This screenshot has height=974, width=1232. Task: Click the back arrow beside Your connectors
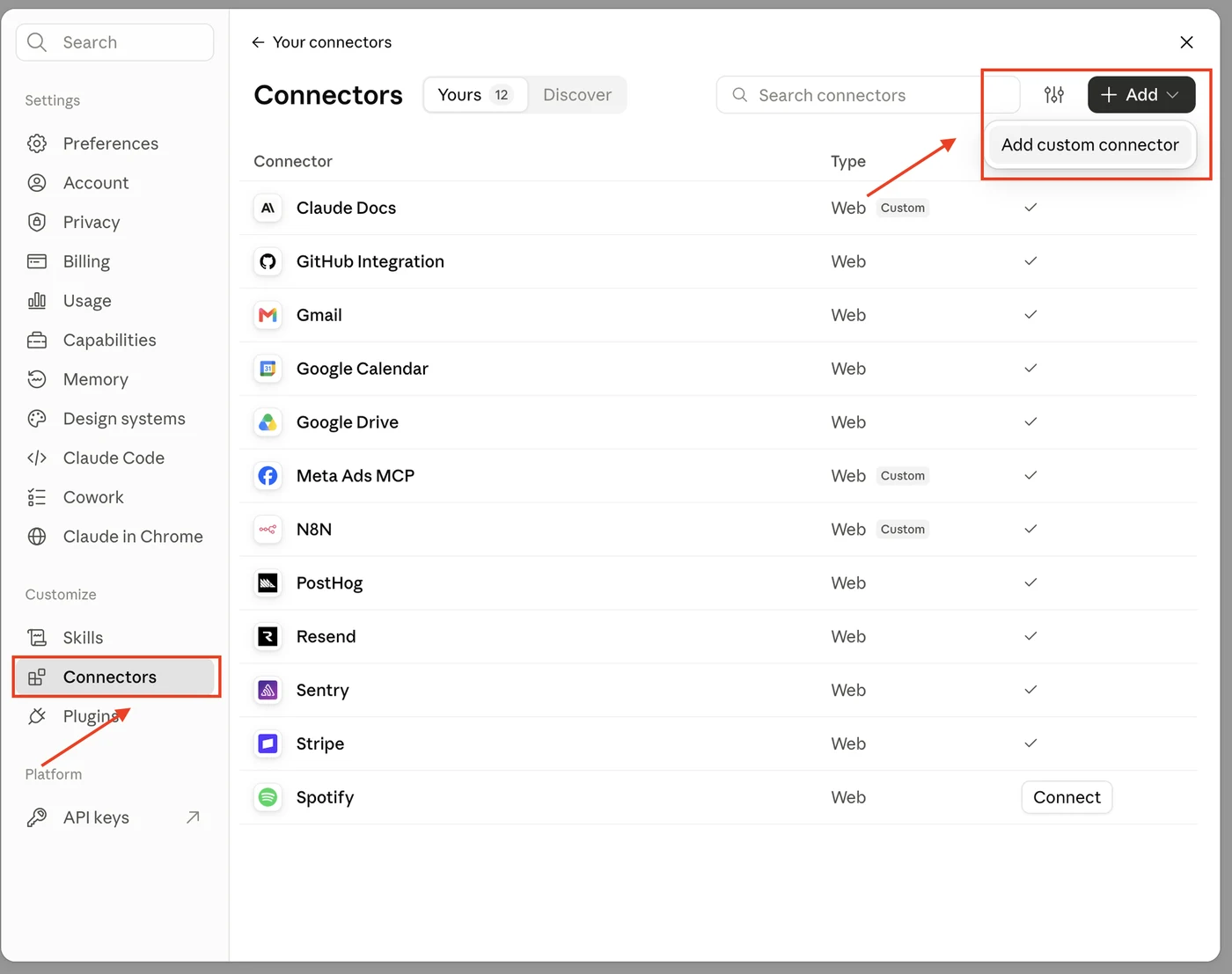tap(258, 42)
